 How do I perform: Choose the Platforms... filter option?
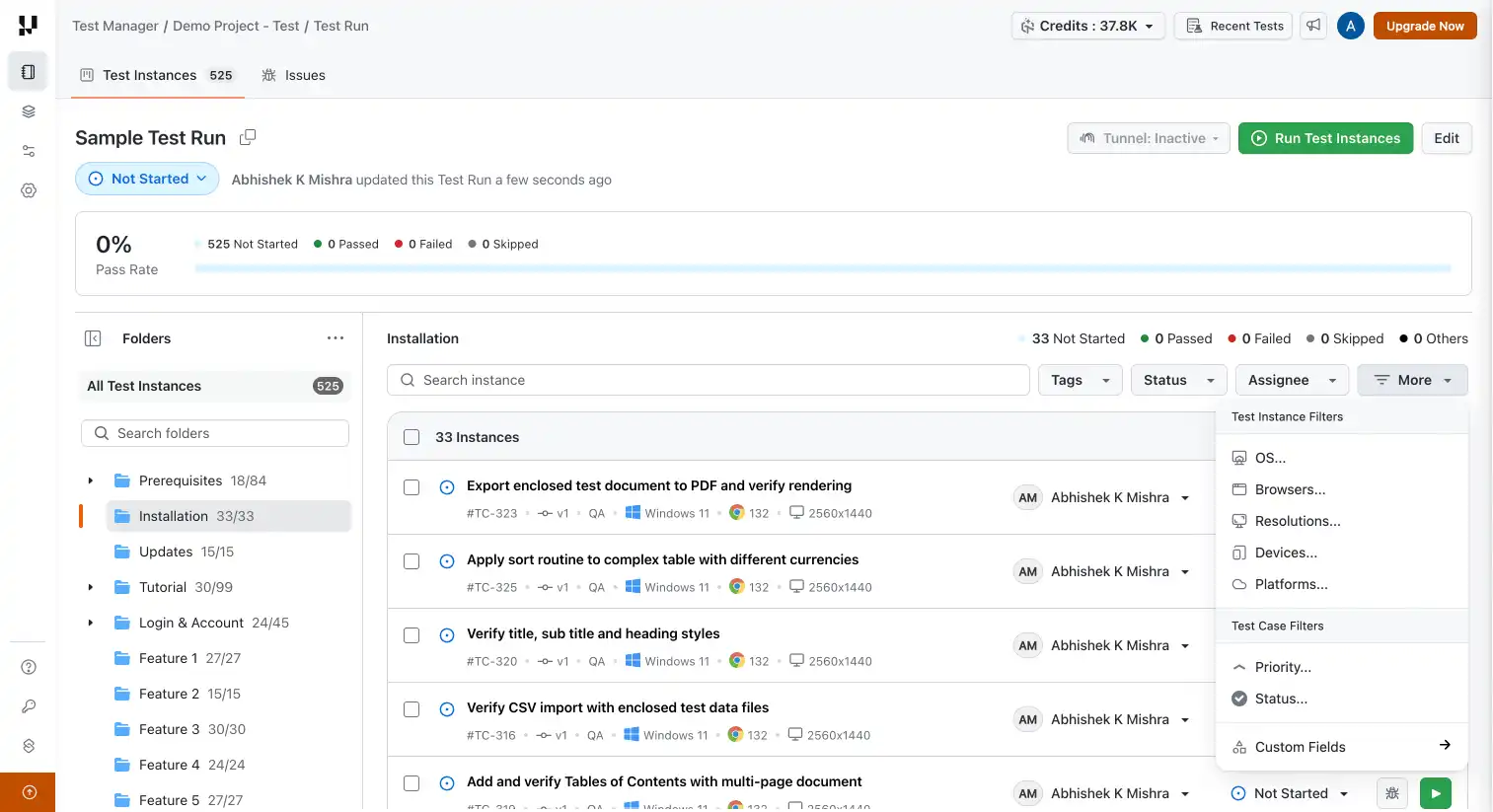pyautogui.click(x=1341, y=584)
